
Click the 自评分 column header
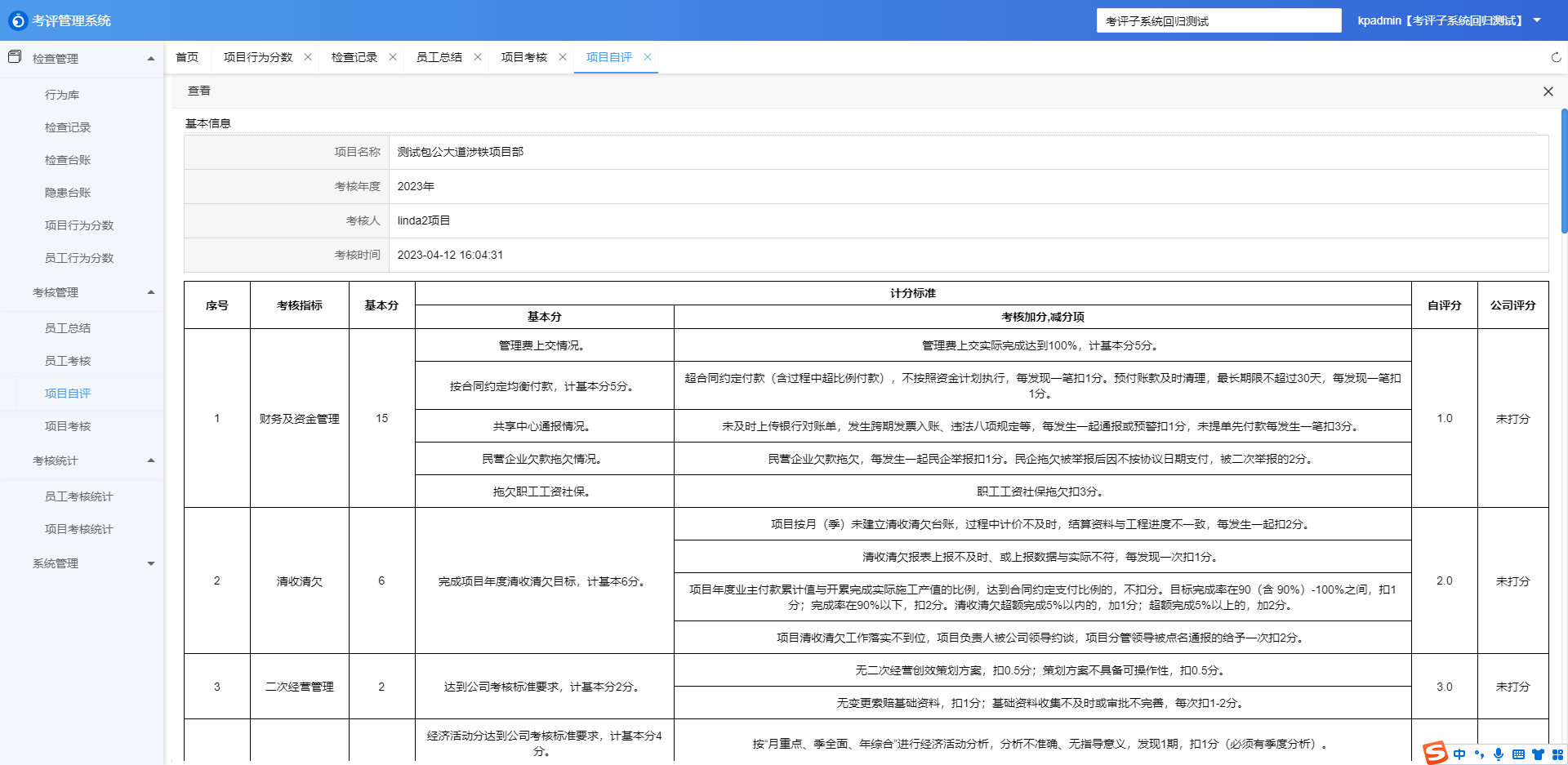click(1445, 305)
